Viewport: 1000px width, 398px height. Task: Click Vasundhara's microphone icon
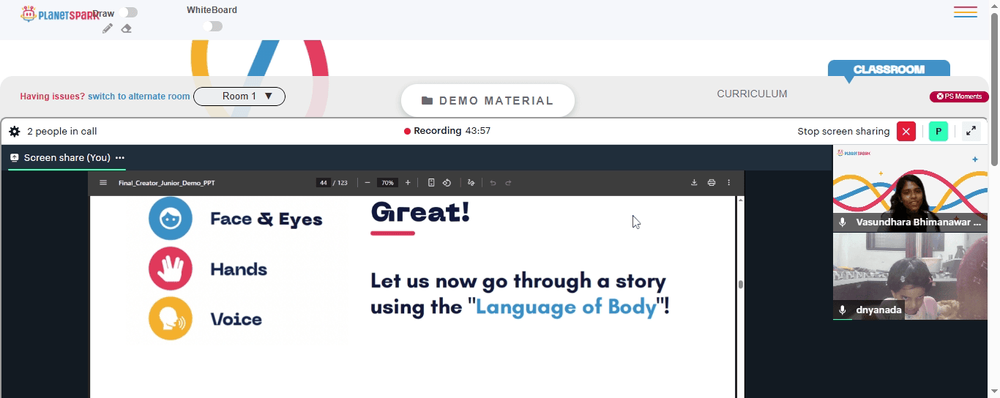coord(842,223)
